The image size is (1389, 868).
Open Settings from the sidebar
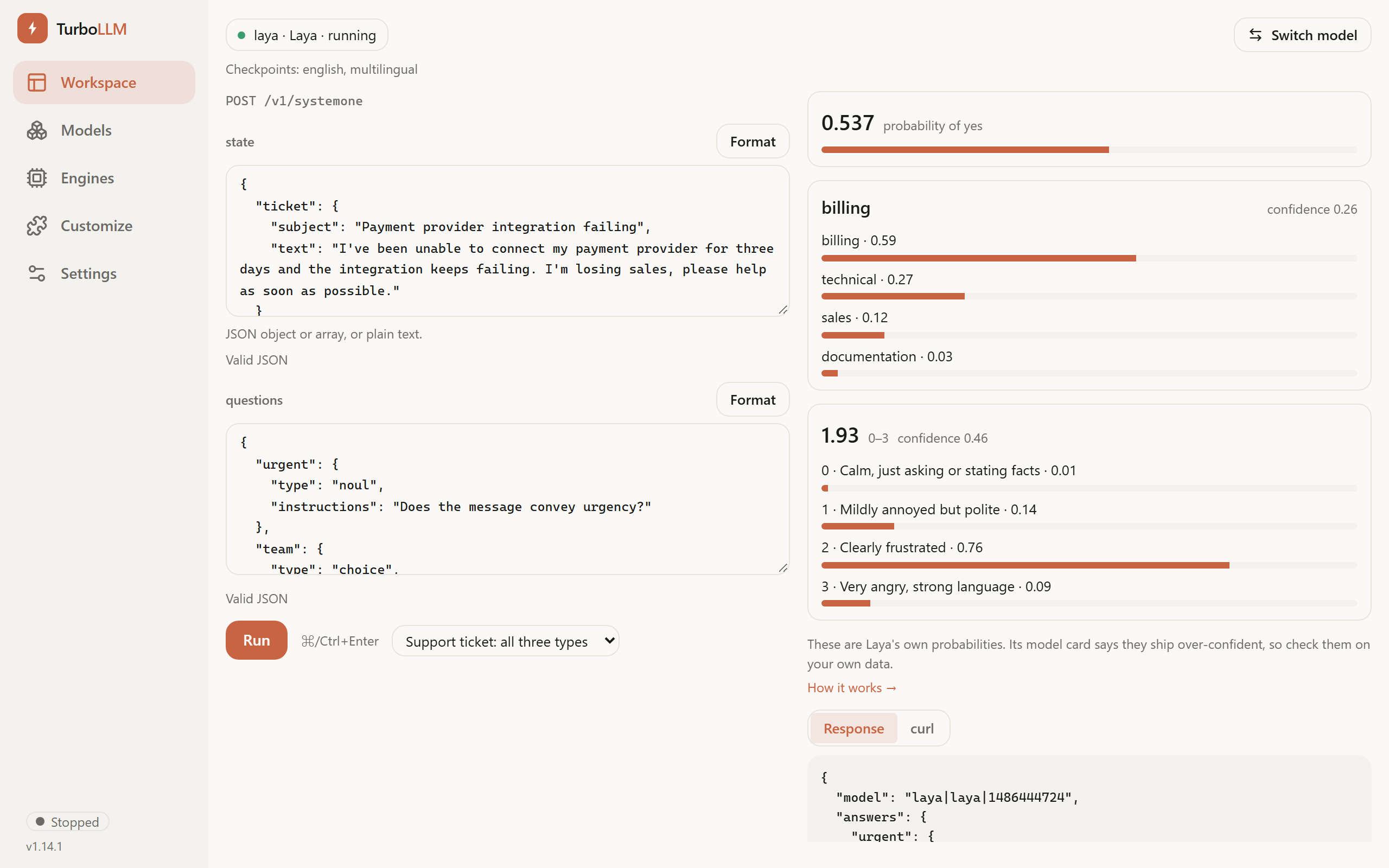104,273
